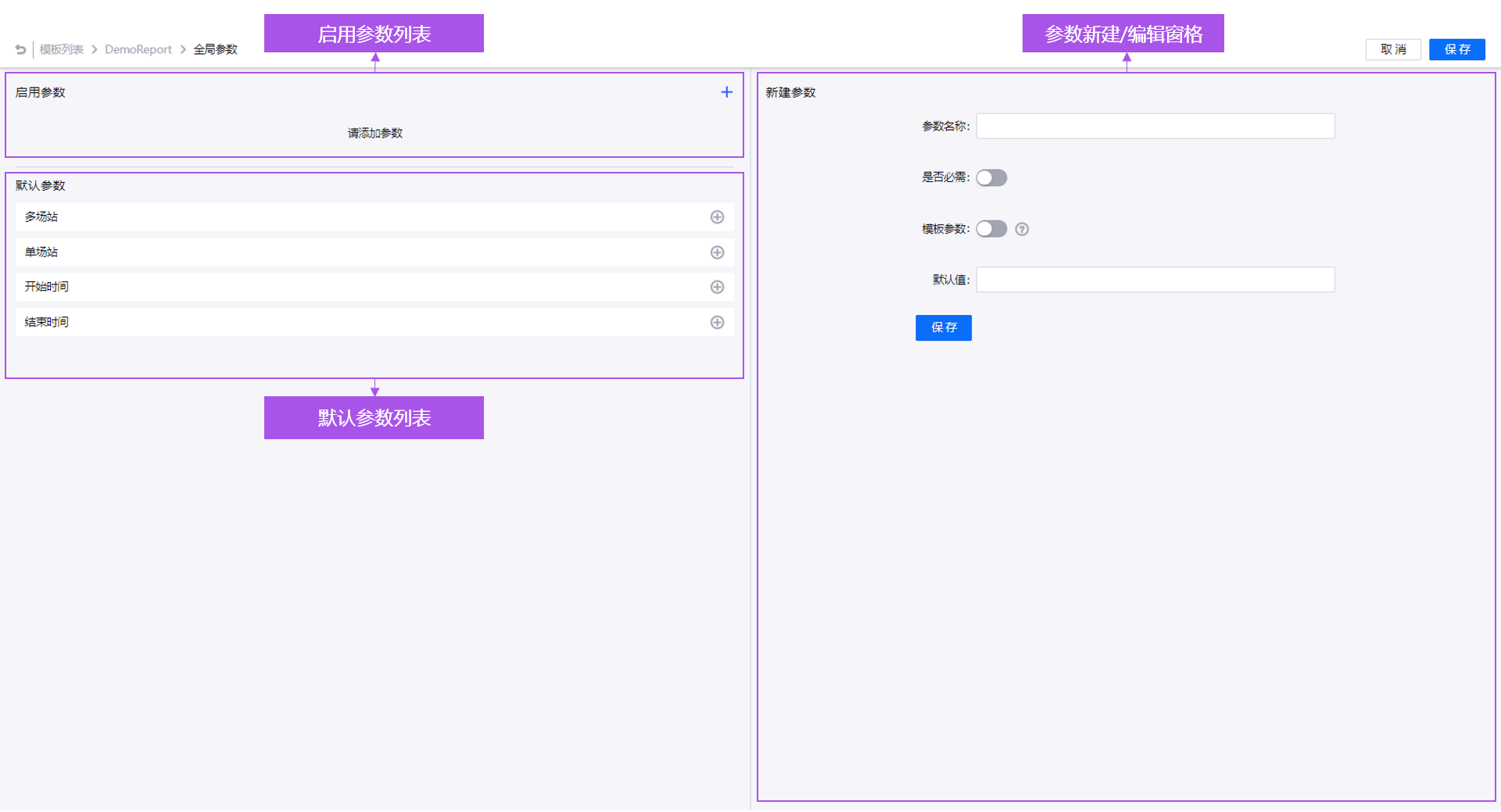Screen dimensions: 1501x812
Task: Add 多场站 using its circled plus icon
Action: [x=717, y=216]
